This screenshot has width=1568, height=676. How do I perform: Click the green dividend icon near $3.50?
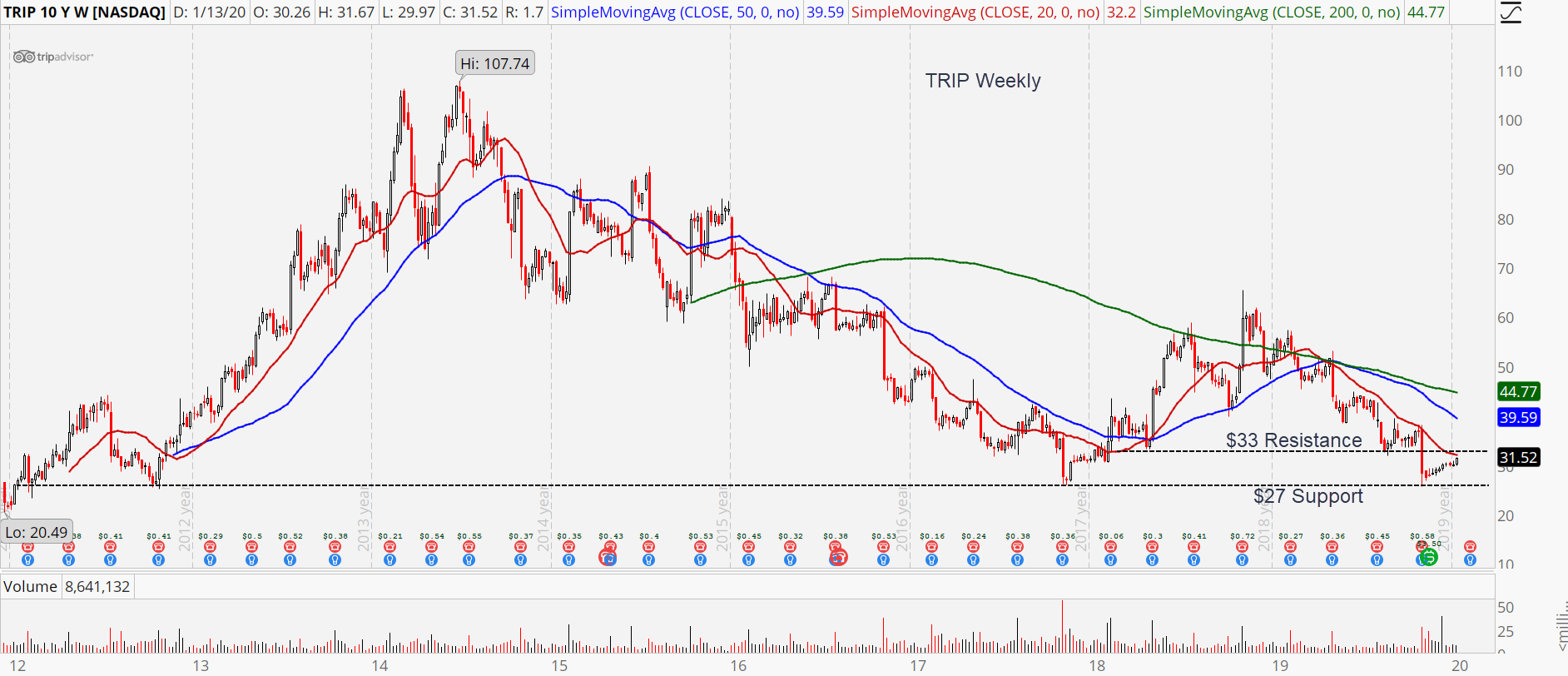pyautogui.click(x=1429, y=557)
